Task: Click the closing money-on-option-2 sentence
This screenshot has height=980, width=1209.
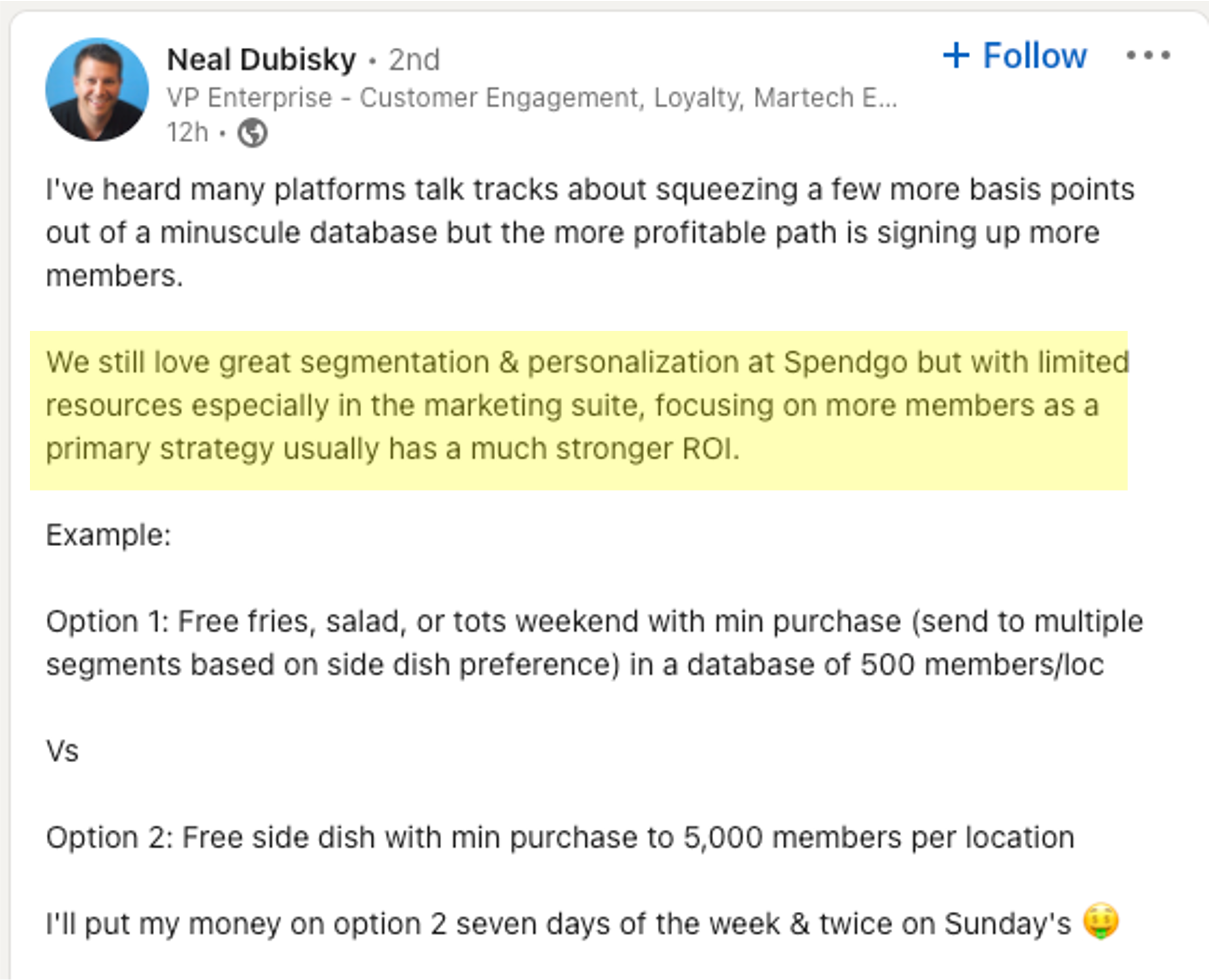Action: (508, 923)
